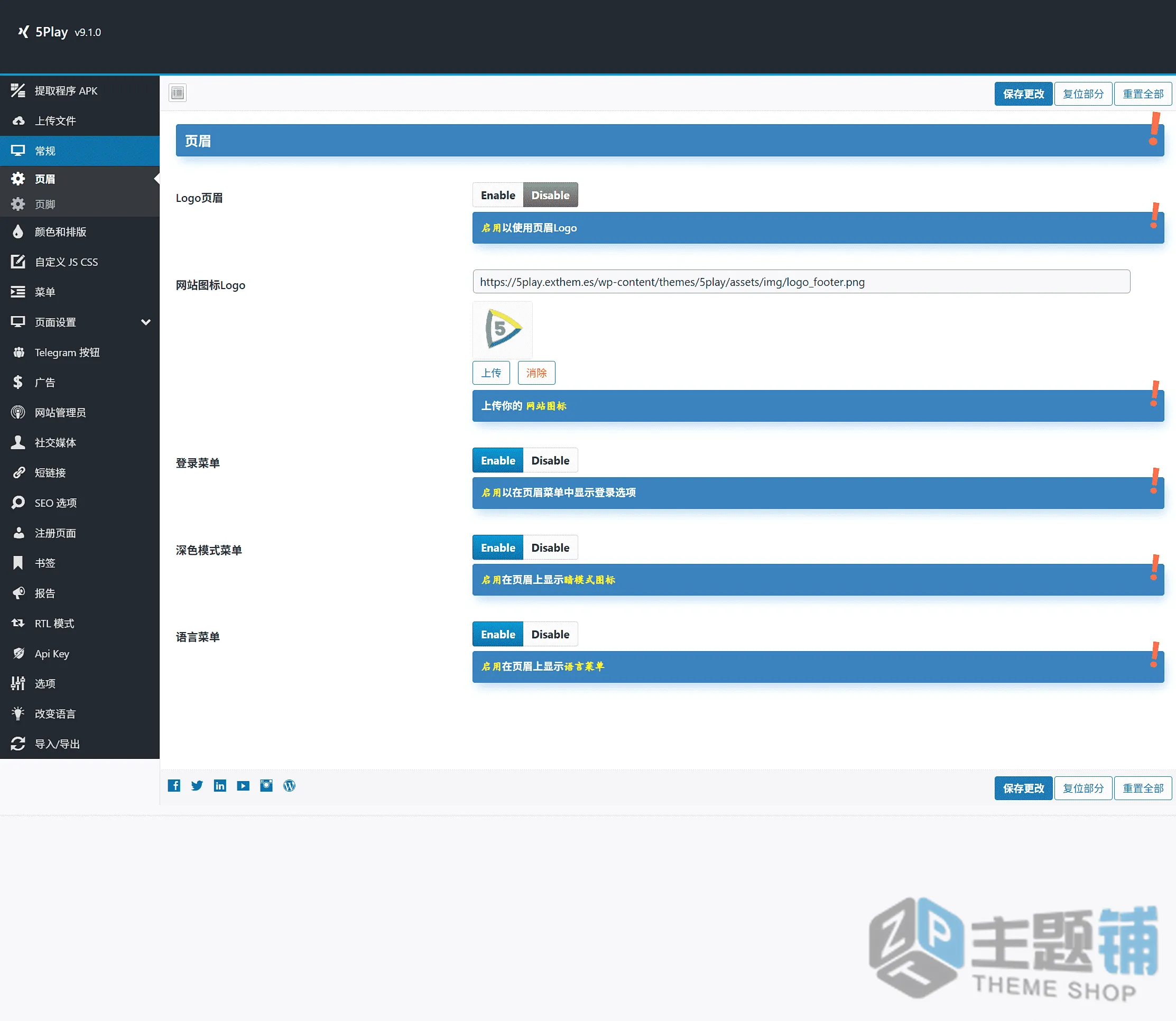This screenshot has height=1021, width=1176.
Task: Open the YouTube footer icon
Action: (x=243, y=786)
